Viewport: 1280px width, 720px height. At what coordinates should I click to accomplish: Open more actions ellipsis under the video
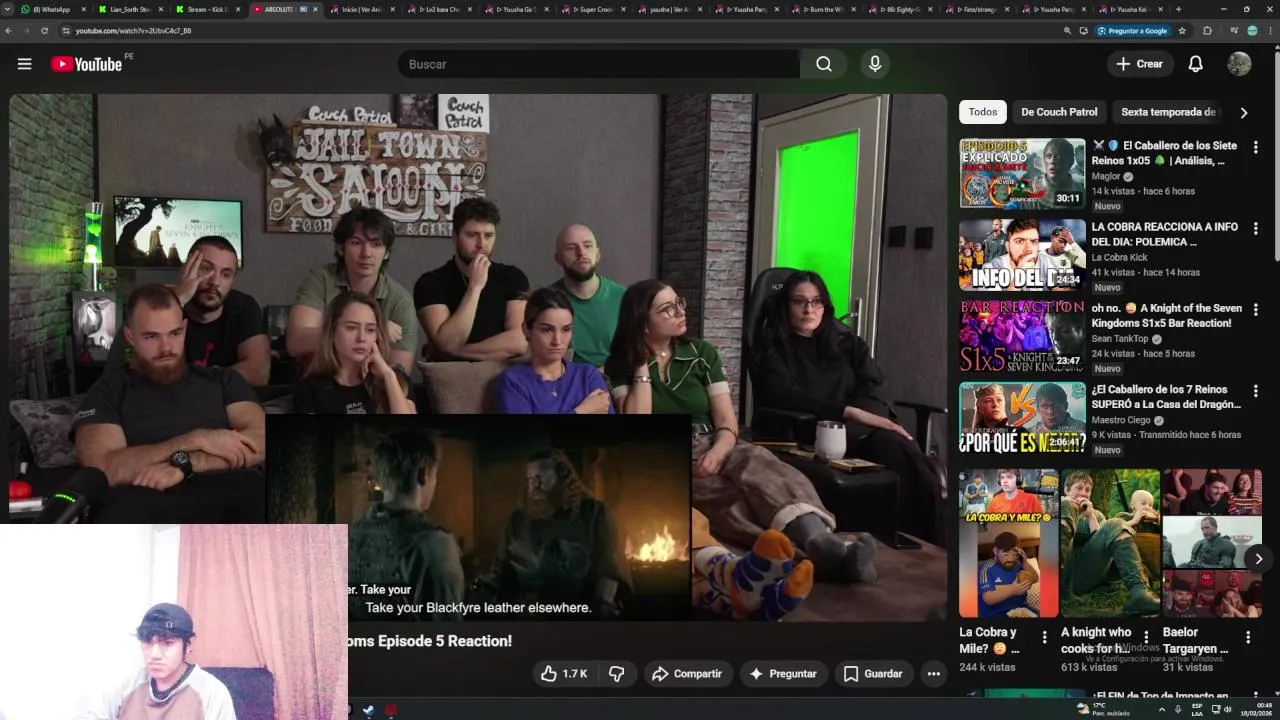click(x=933, y=674)
